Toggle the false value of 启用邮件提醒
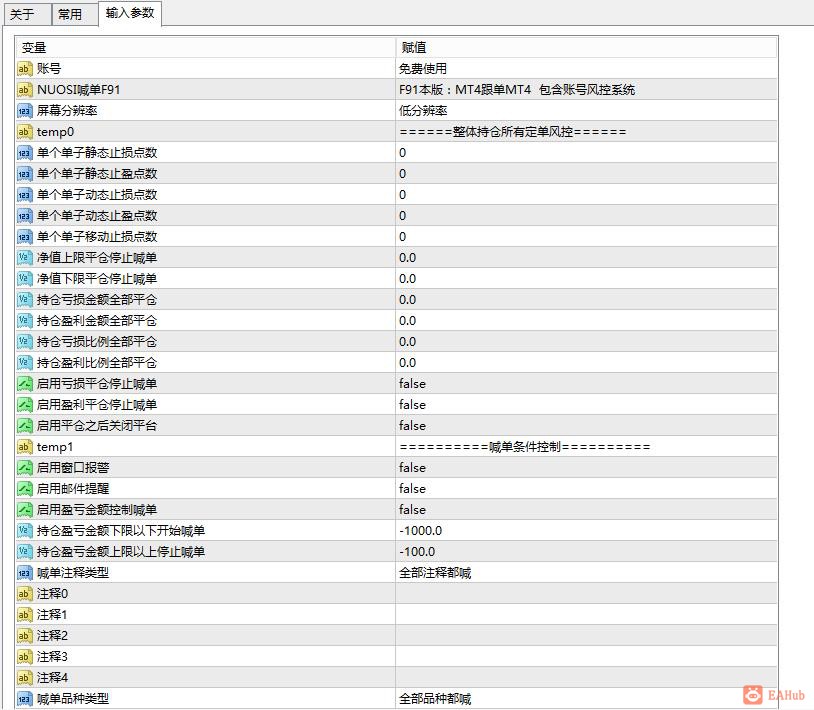The width and height of the screenshot is (814, 710). (586, 488)
